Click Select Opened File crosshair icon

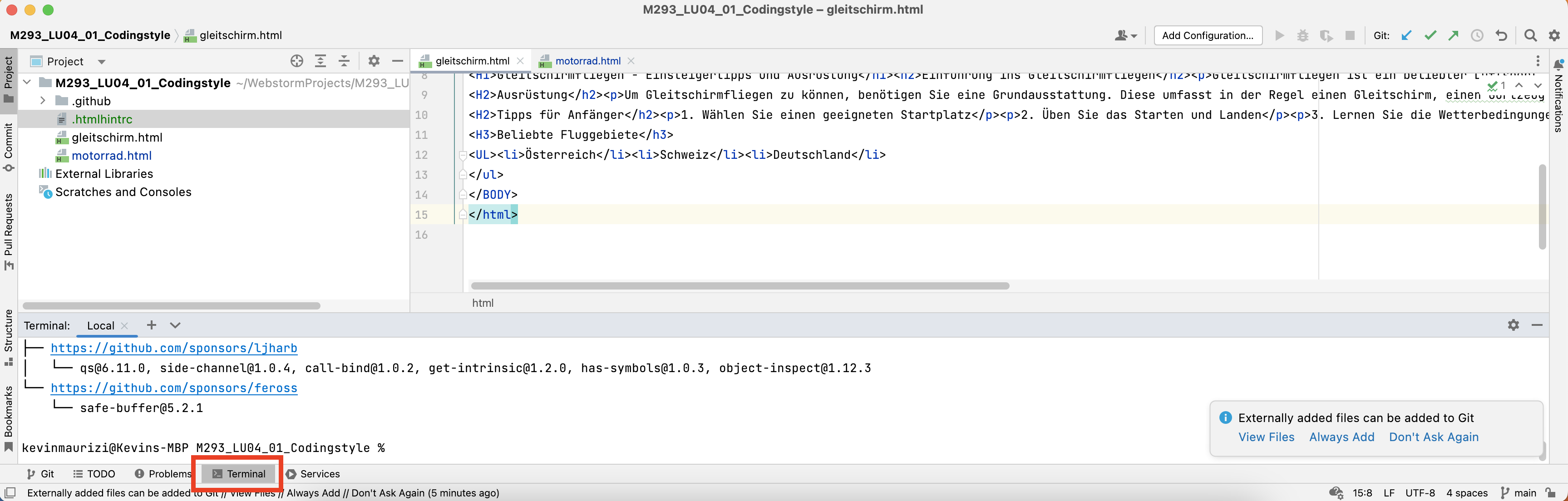(297, 61)
